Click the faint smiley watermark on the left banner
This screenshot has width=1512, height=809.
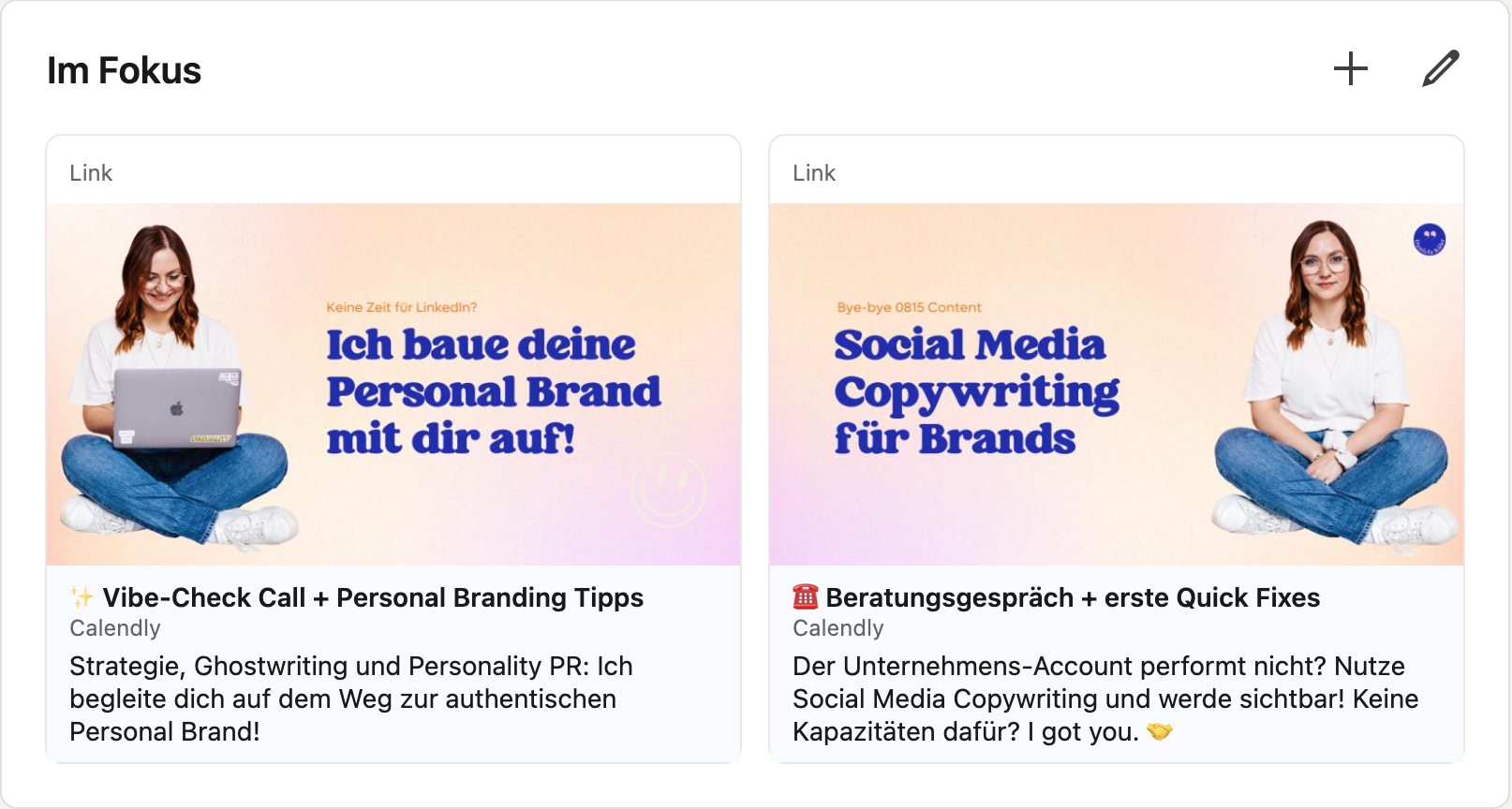click(668, 489)
